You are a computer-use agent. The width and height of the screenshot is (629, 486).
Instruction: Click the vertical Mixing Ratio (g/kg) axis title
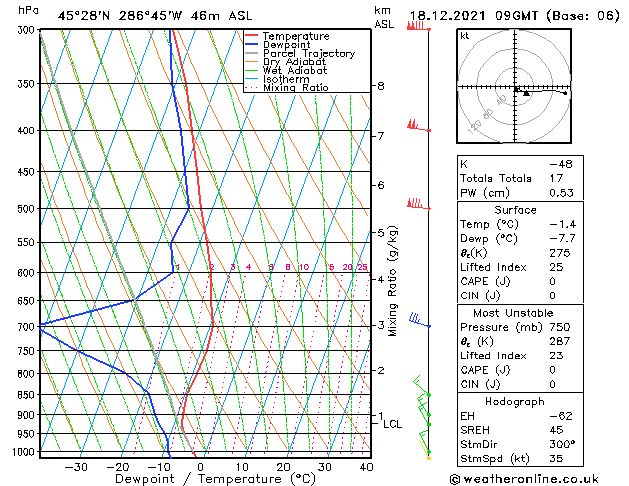pyautogui.click(x=393, y=281)
